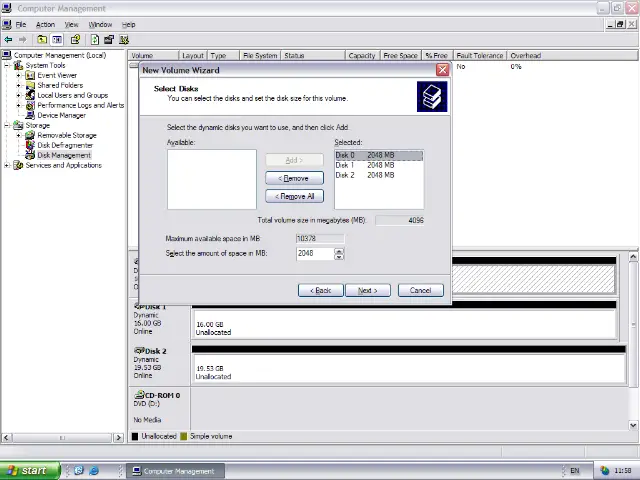Expand Performance Logs and Alerts node
Screen dimensions: 640x480
[18, 105]
